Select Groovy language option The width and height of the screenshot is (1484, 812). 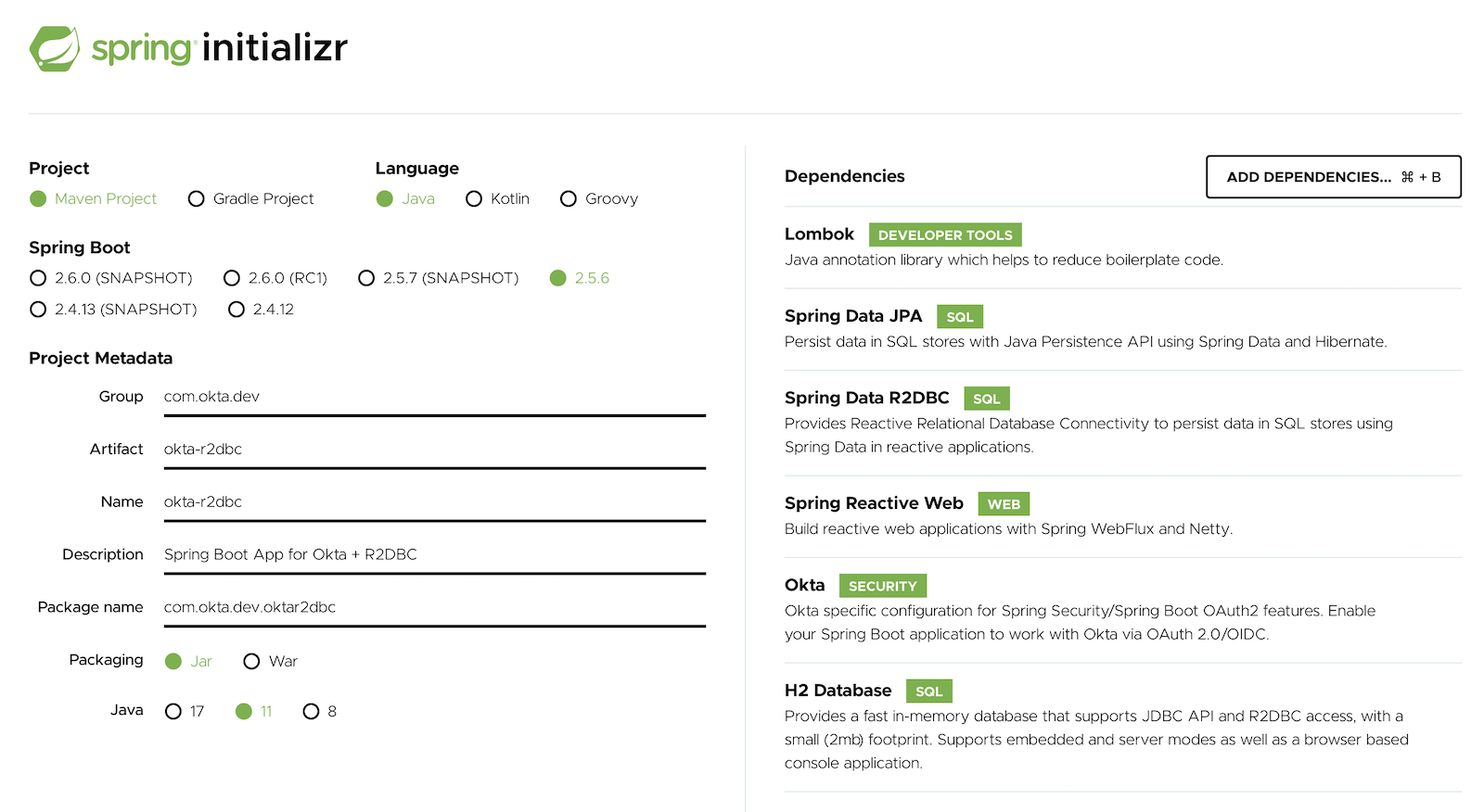point(569,199)
